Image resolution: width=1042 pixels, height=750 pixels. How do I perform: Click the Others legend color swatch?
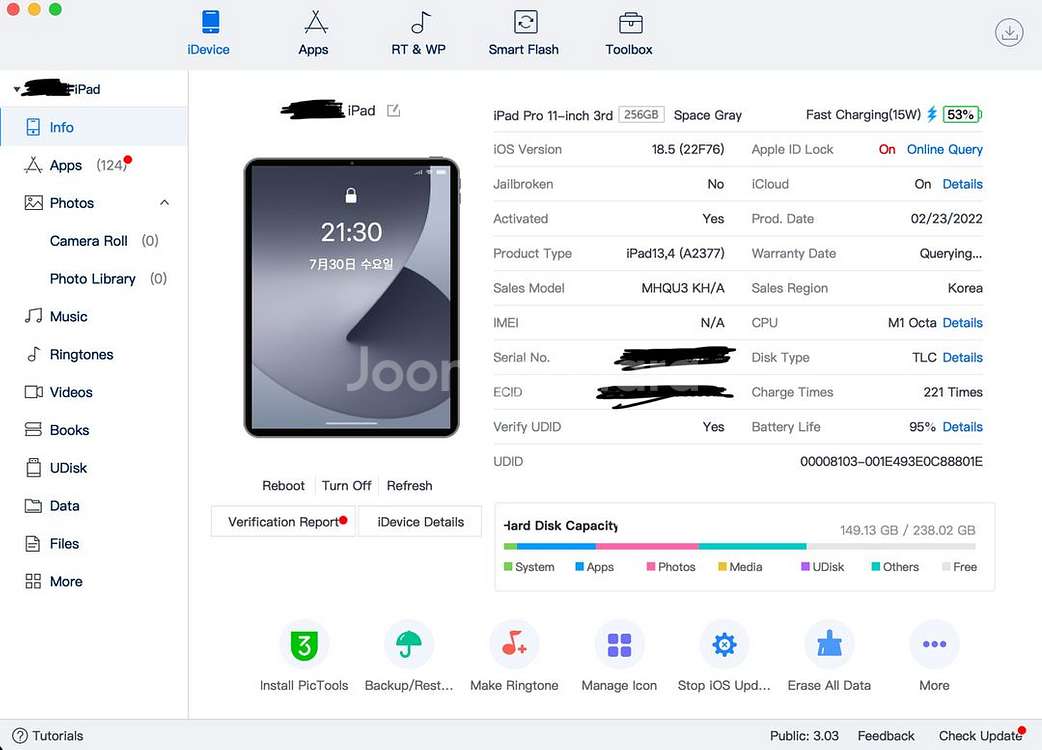[876, 567]
